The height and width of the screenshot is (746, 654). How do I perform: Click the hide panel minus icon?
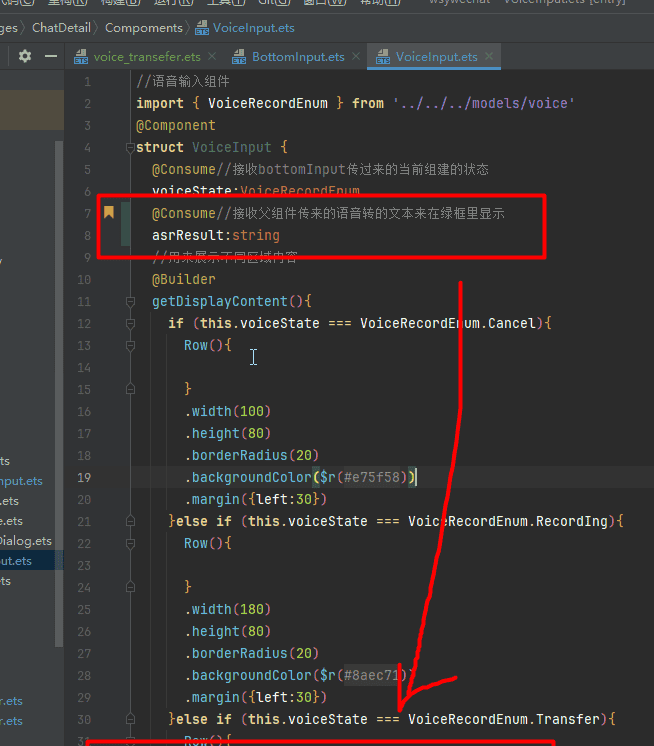pyautogui.click(x=50, y=57)
